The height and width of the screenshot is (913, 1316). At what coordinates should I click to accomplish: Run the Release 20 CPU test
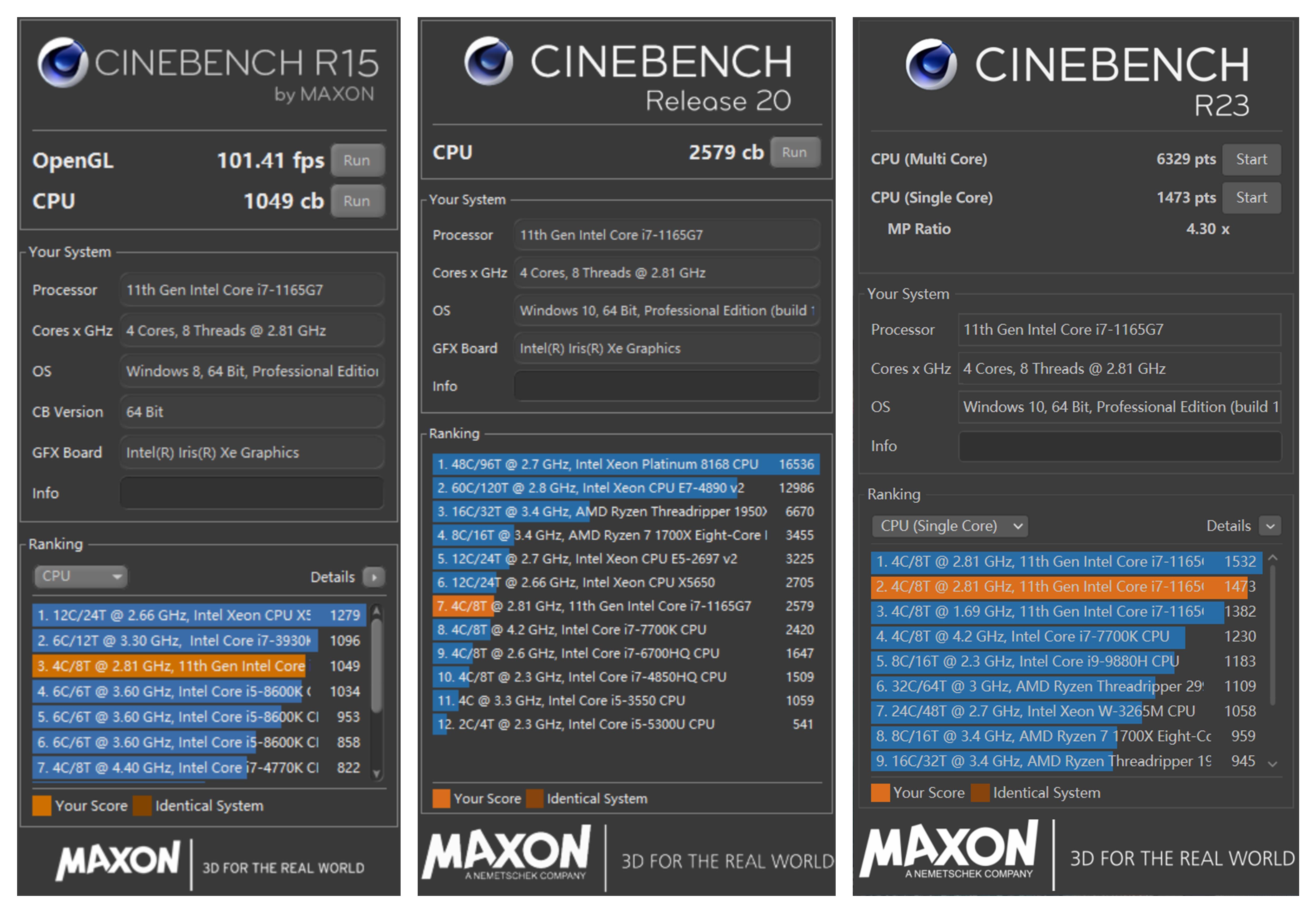794,153
